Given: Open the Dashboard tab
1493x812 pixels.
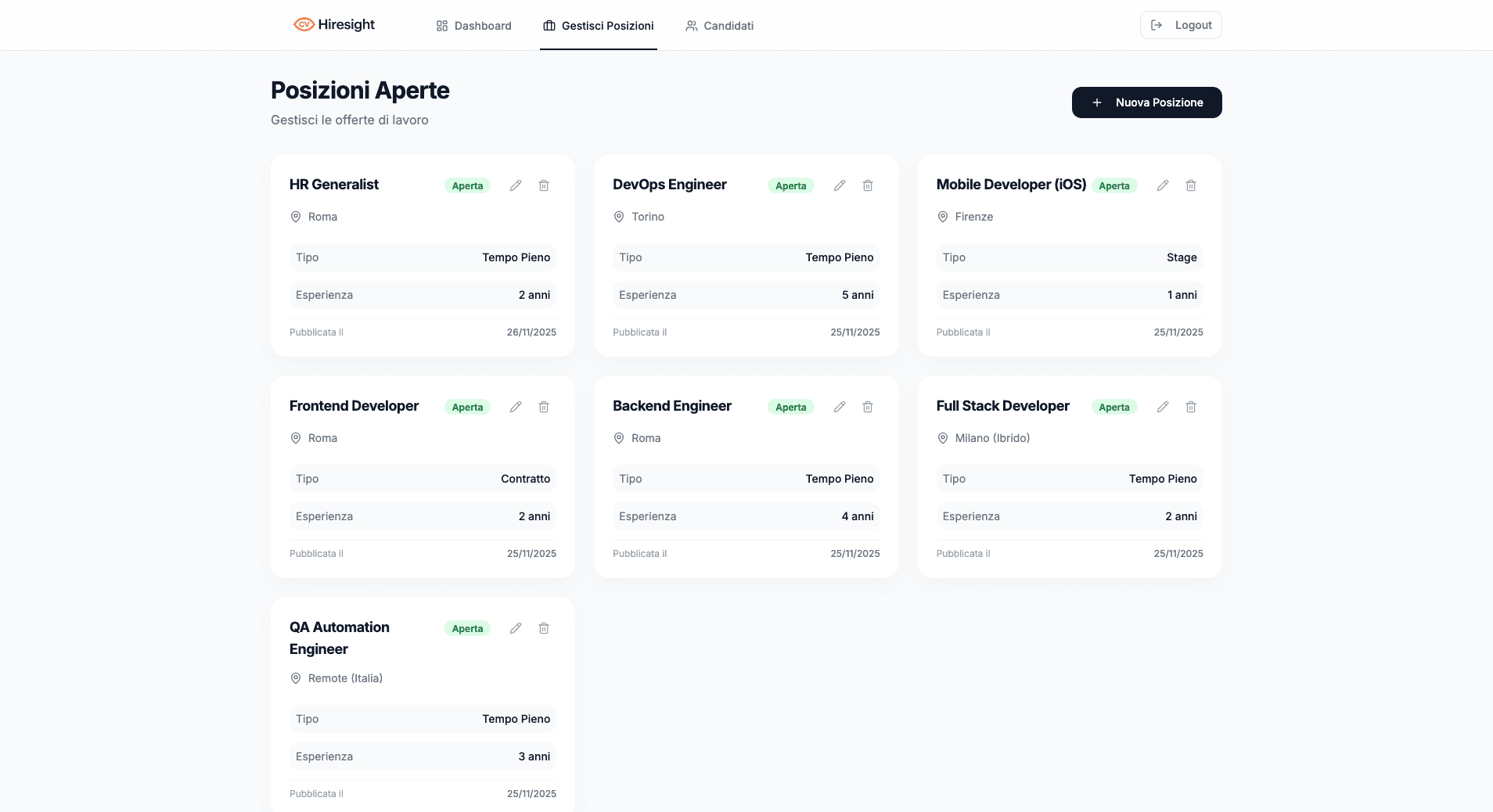Looking at the screenshot, I should 473,26.
